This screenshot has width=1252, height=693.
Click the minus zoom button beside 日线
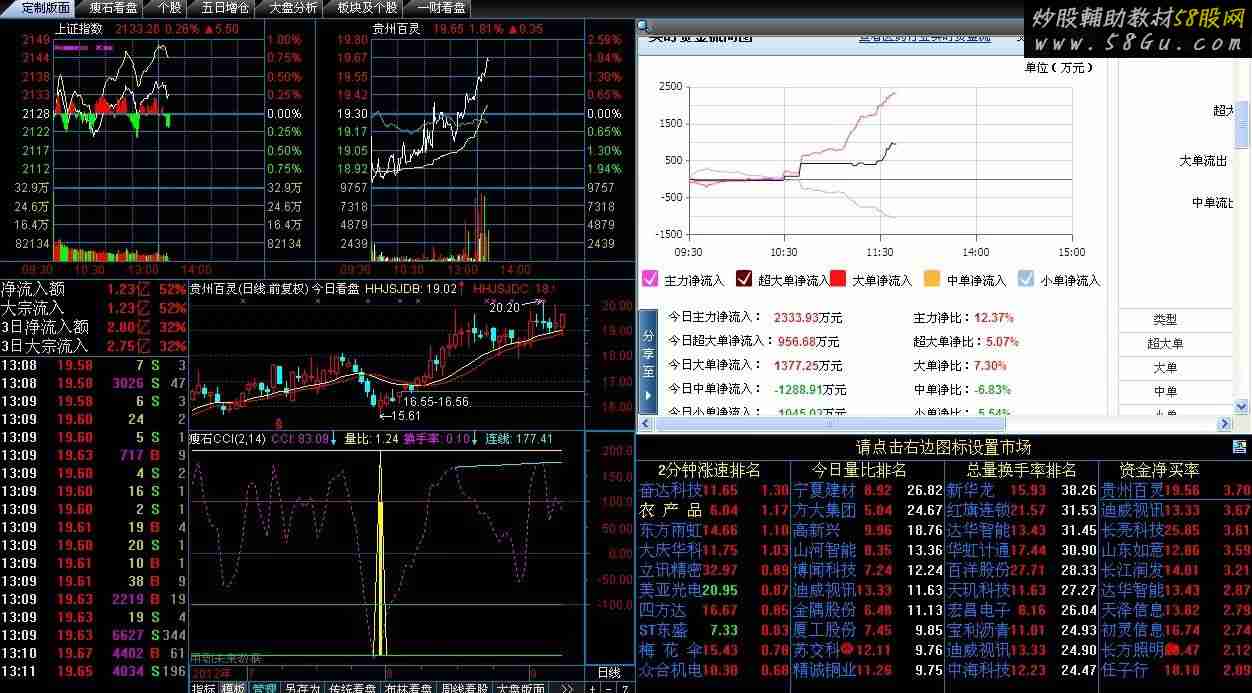pyautogui.click(x=609, y=688)
